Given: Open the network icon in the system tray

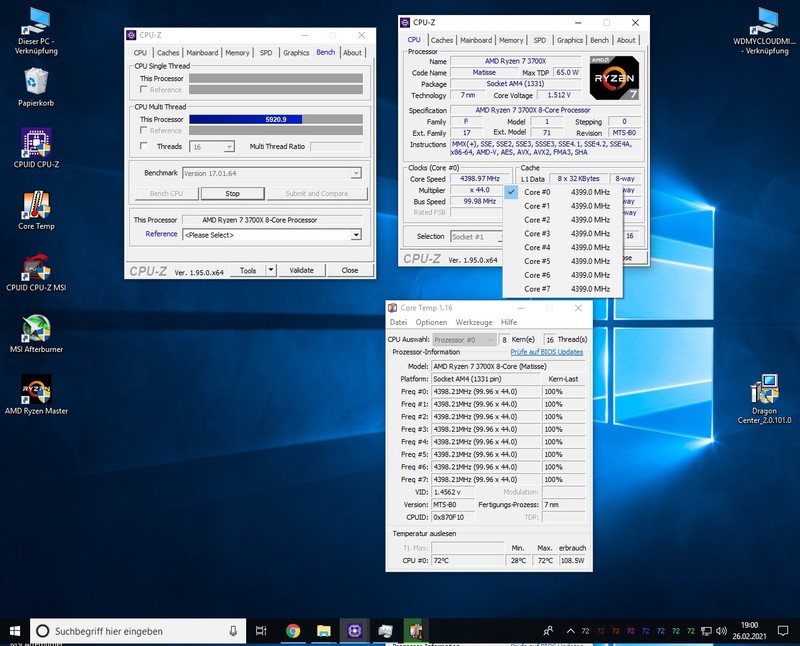Looking at the screenshot, I should (x=706, y=631).
